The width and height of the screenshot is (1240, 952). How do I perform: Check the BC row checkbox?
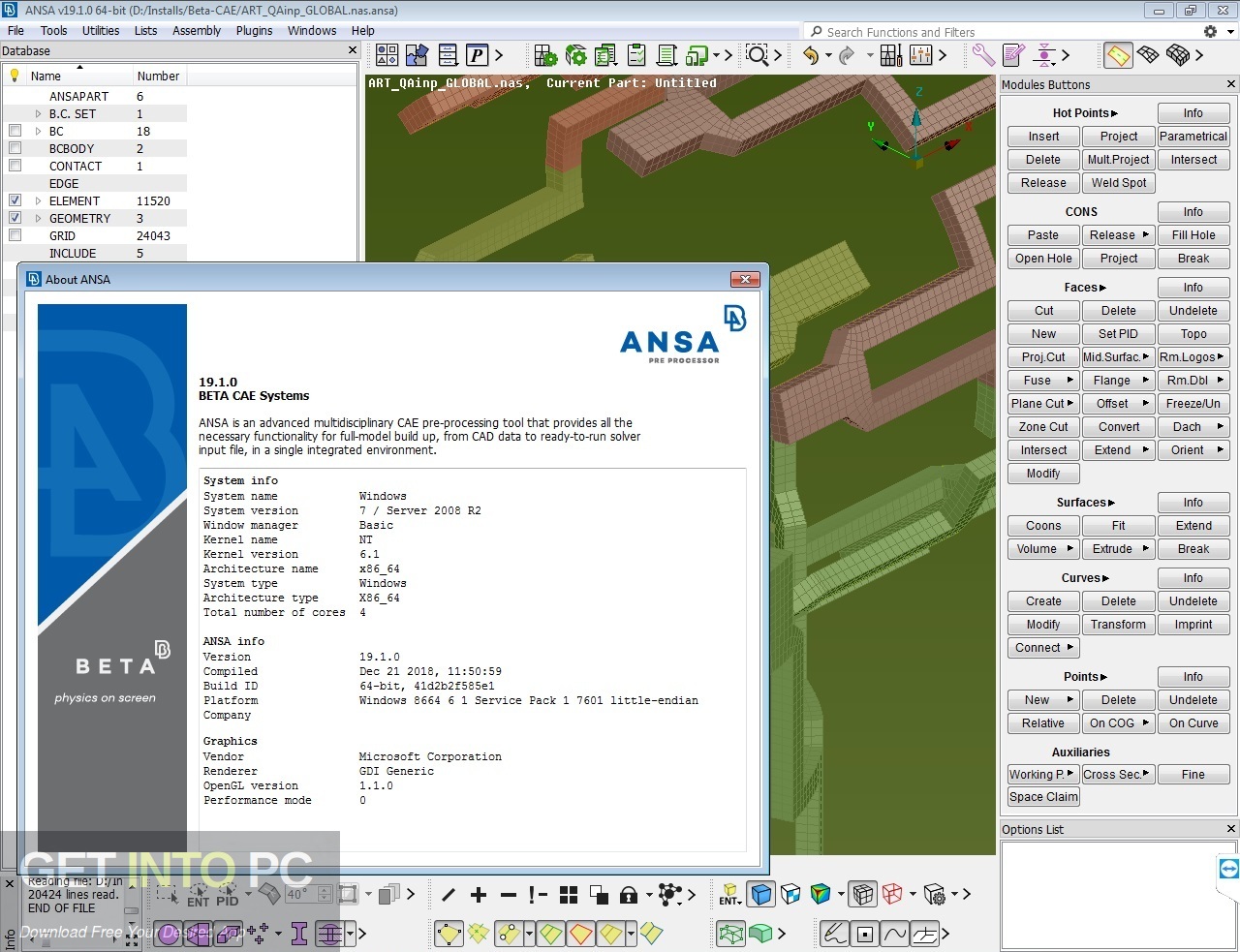(x=15, y=131)
